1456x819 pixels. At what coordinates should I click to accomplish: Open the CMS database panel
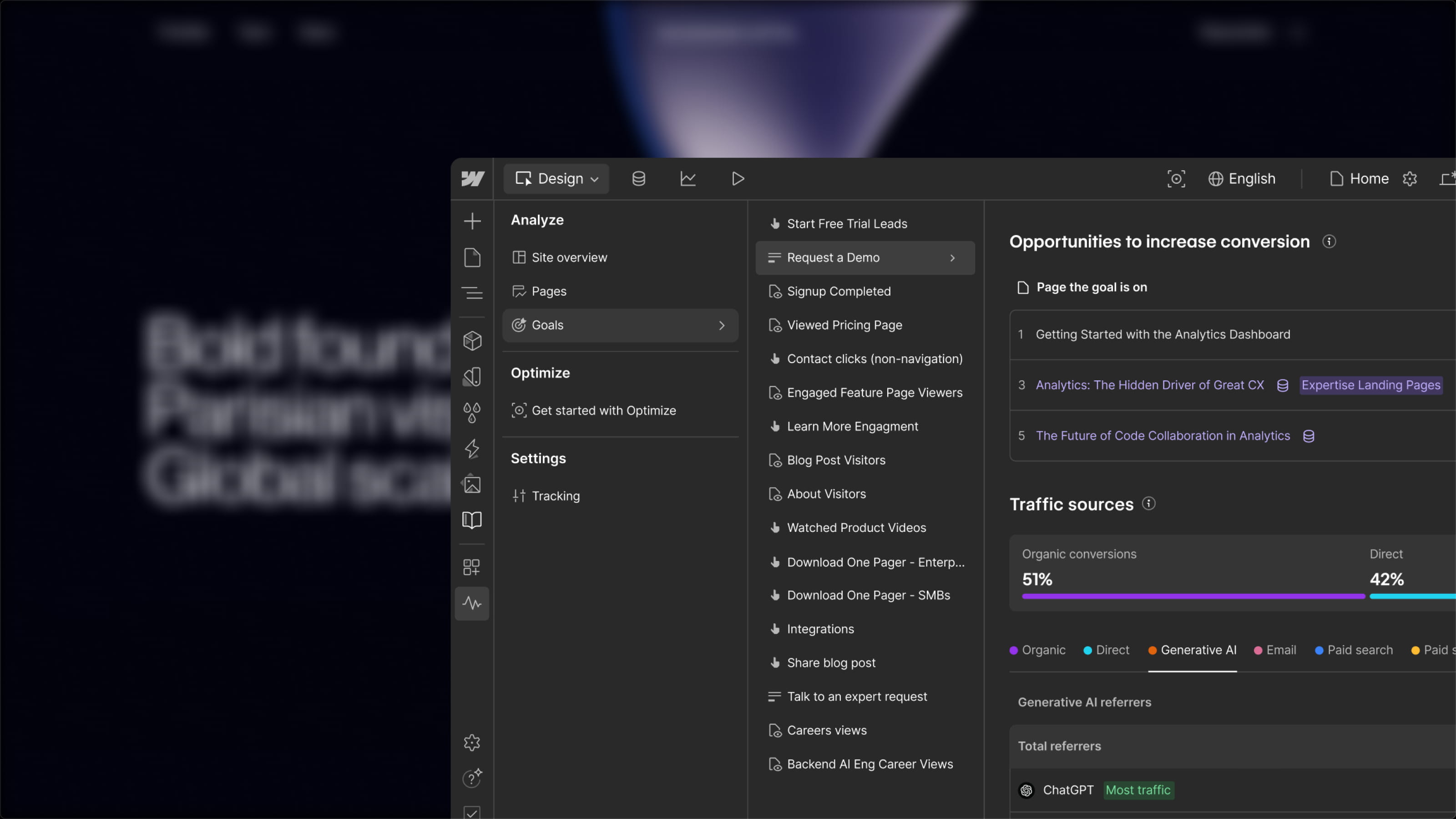tap(638, 179)
